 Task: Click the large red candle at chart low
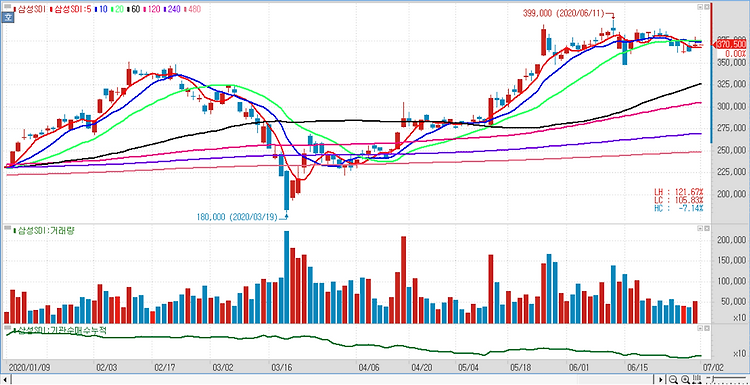point(292,189)
